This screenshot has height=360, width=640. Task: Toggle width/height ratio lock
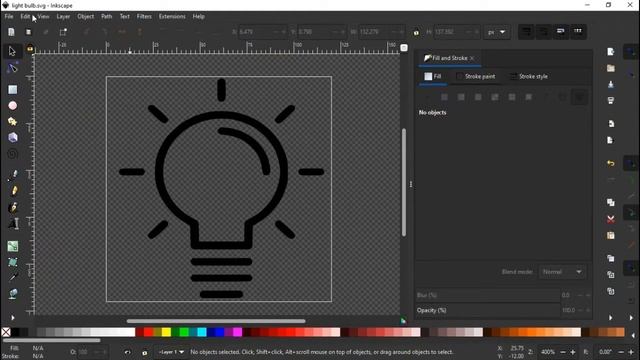pos(416,32)
